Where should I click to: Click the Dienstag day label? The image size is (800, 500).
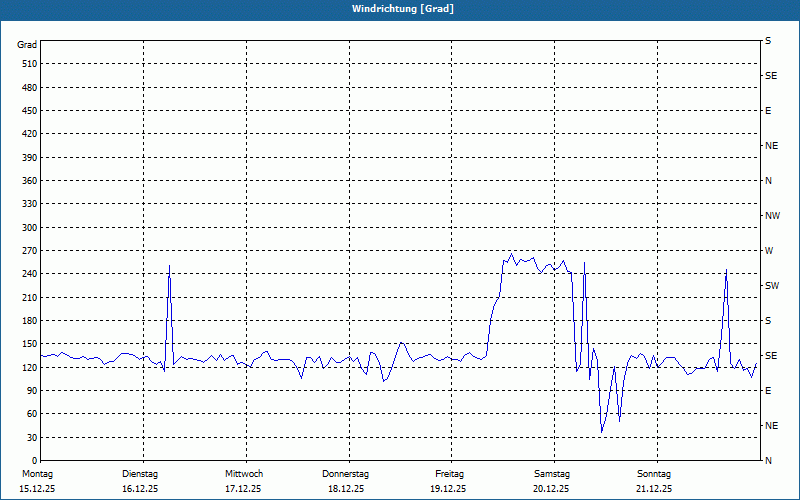pyautogui.click(x=140, y=474)
